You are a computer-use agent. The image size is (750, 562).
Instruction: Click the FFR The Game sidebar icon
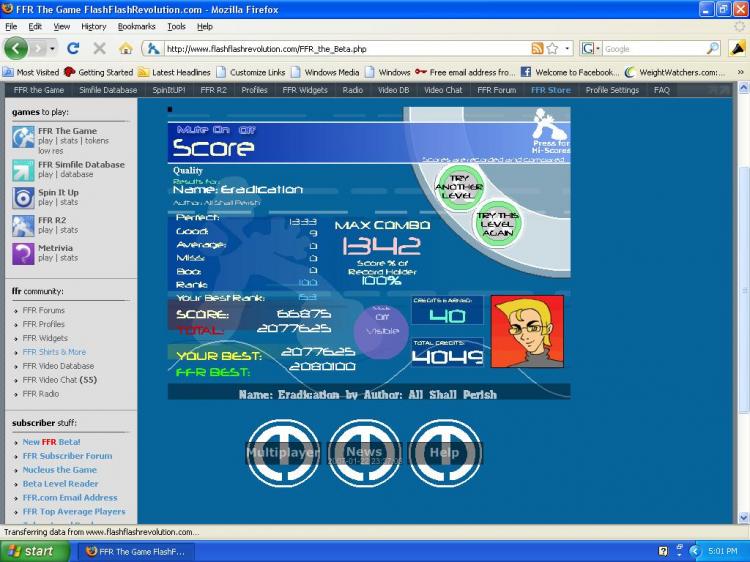[x=23, y=137]
